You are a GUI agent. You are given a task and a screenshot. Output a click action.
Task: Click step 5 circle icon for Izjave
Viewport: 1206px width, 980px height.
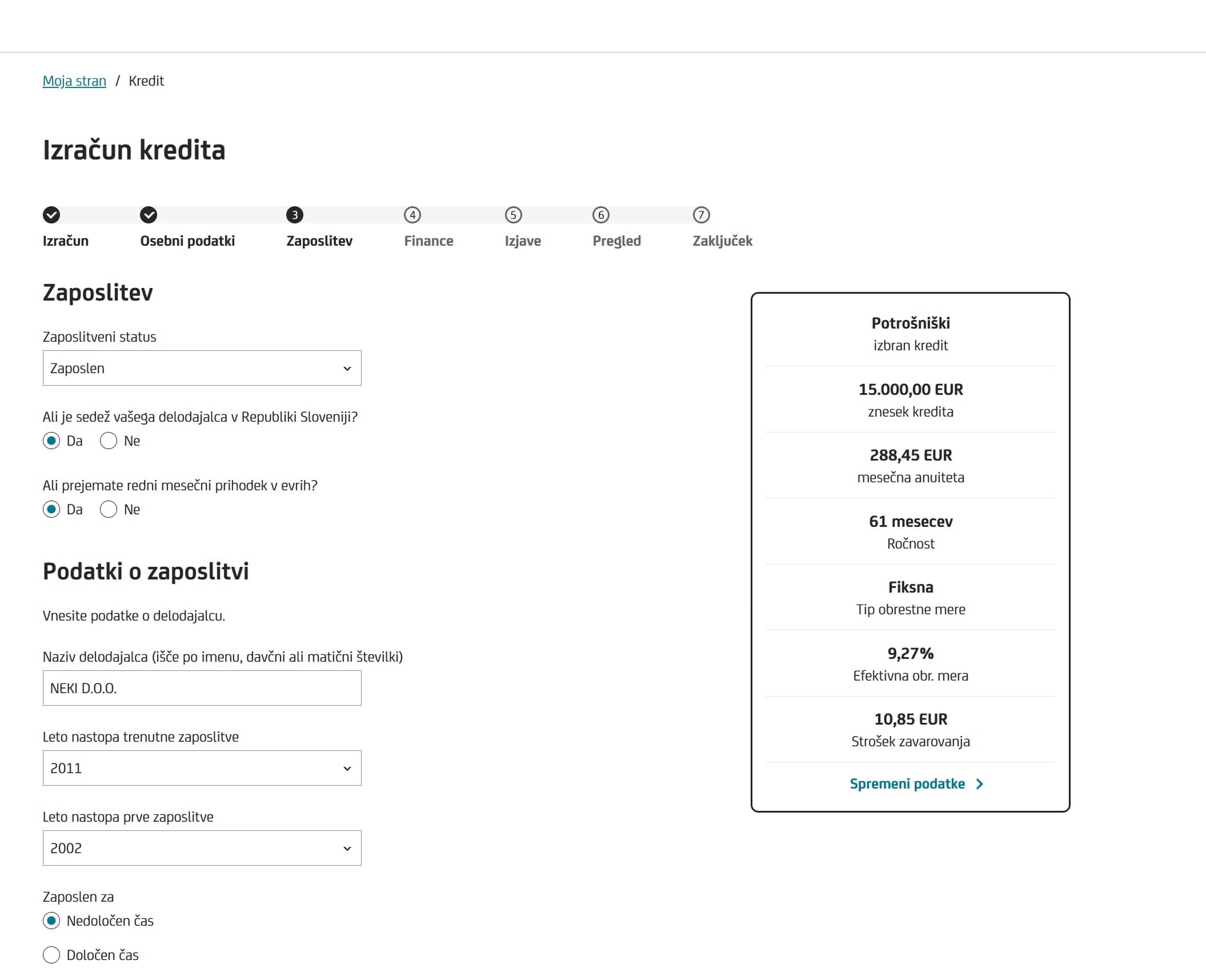(514, 215)
